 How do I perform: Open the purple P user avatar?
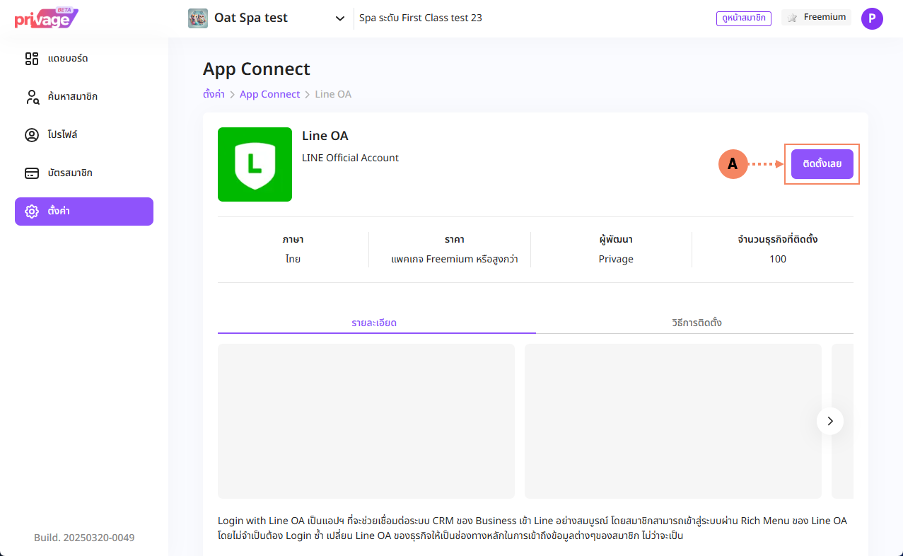872,18
